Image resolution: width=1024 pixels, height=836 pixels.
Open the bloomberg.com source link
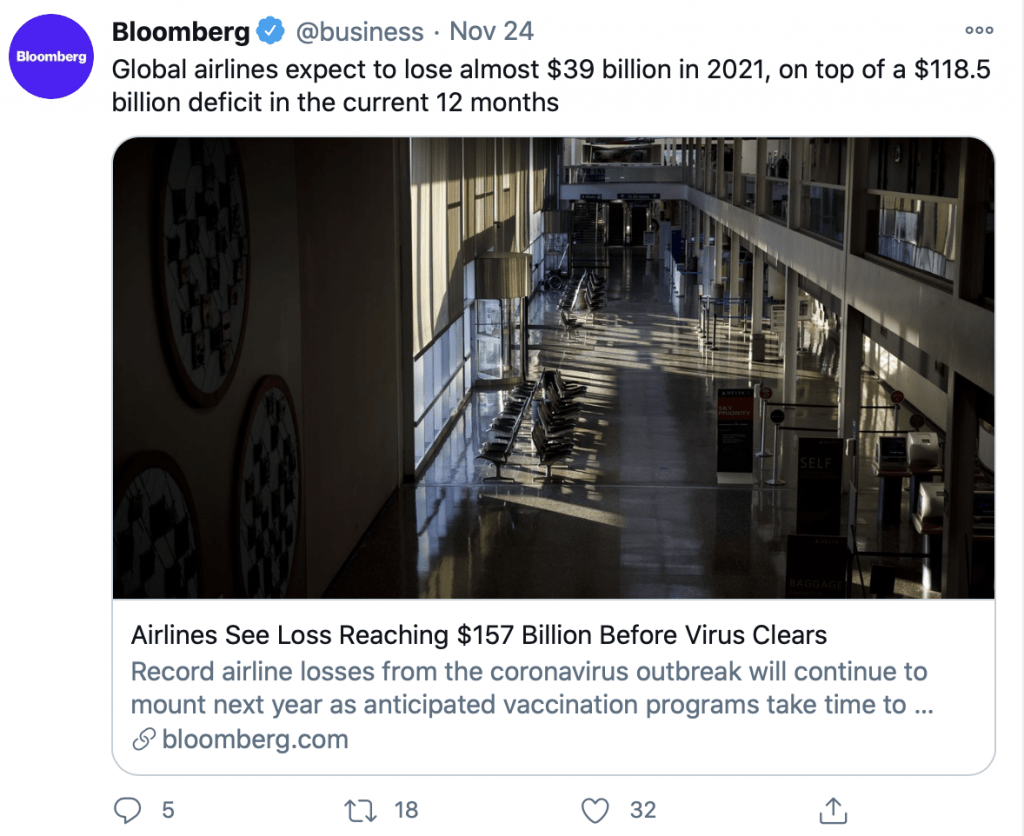tap(255, 739)
